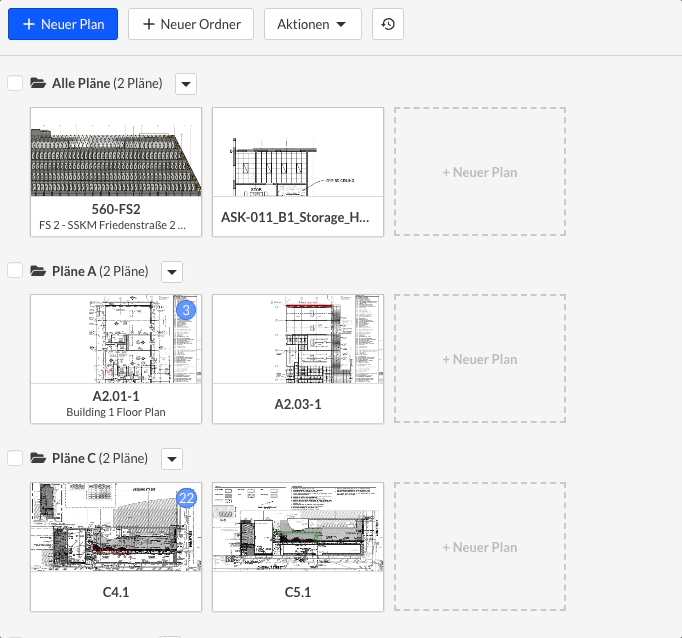
Task: Click the Neuer Plan blue button
Action: pyautogui.click(x=63, y=24)
